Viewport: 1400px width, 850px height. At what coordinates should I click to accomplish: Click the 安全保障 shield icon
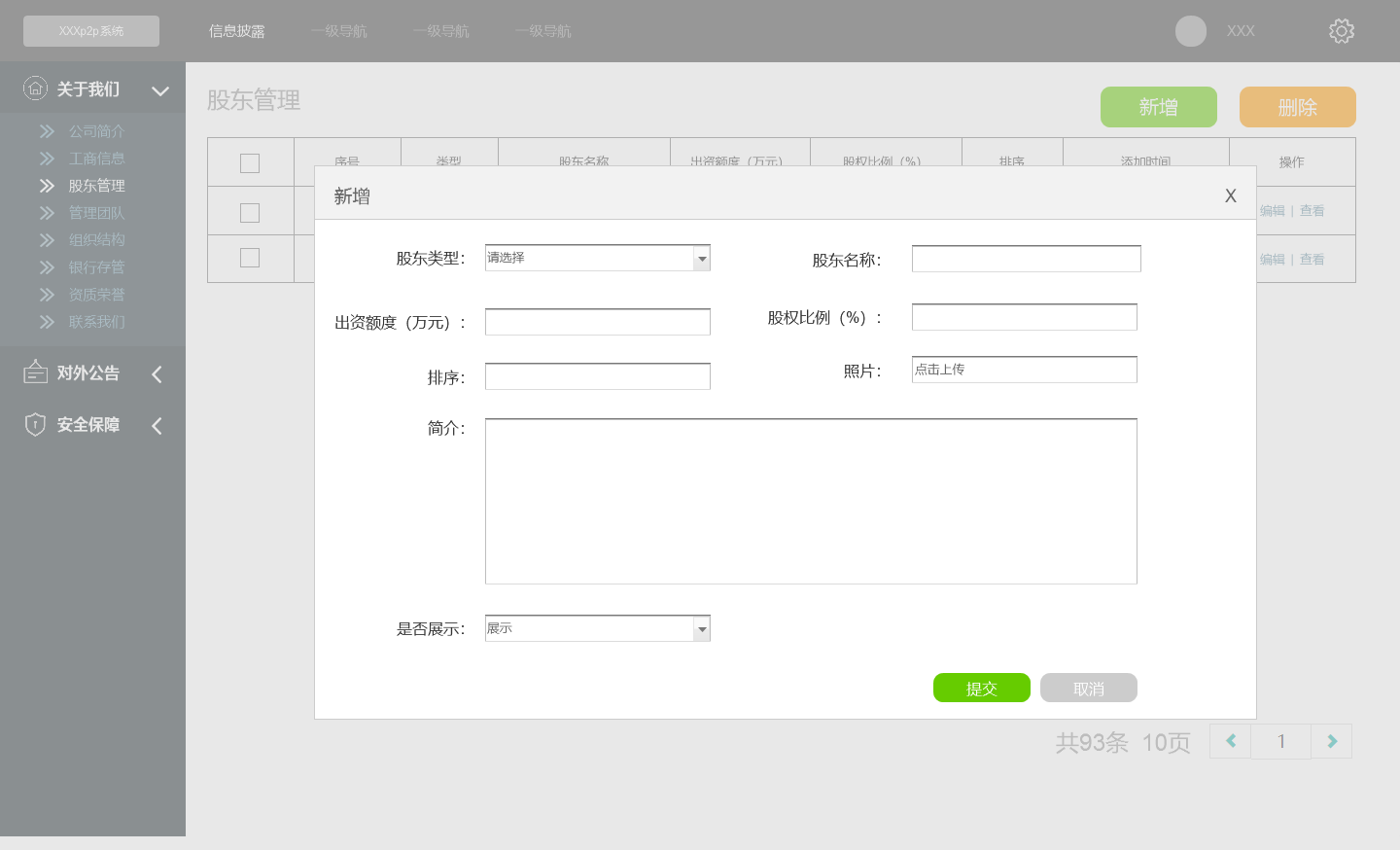pos(35,424)
